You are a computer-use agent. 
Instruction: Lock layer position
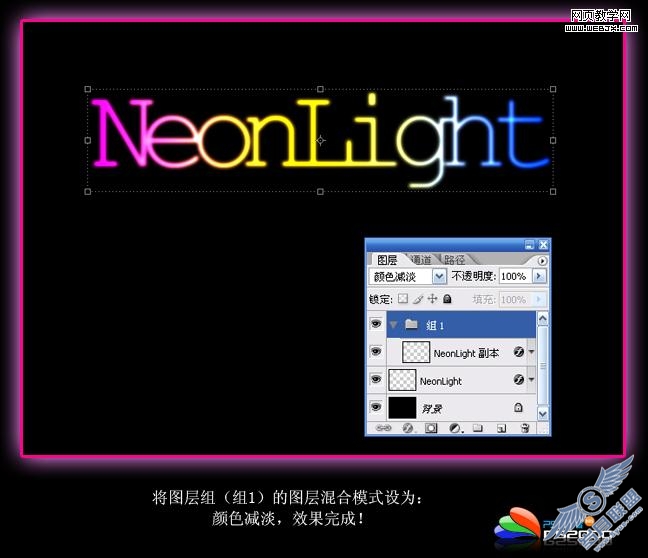(432, 298)
